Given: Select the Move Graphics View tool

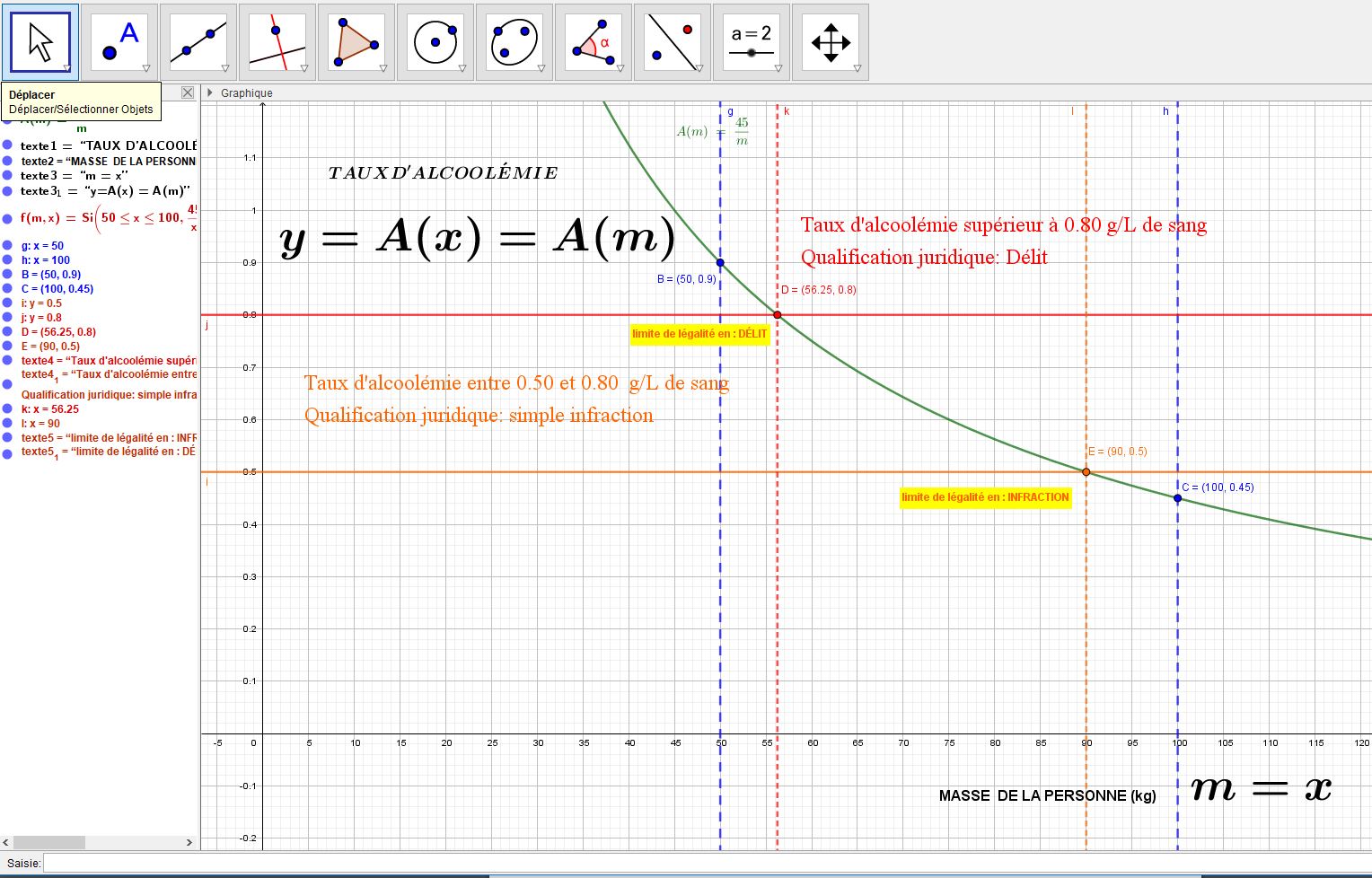Looking at the screenshot, I should [x=831, y=41].
